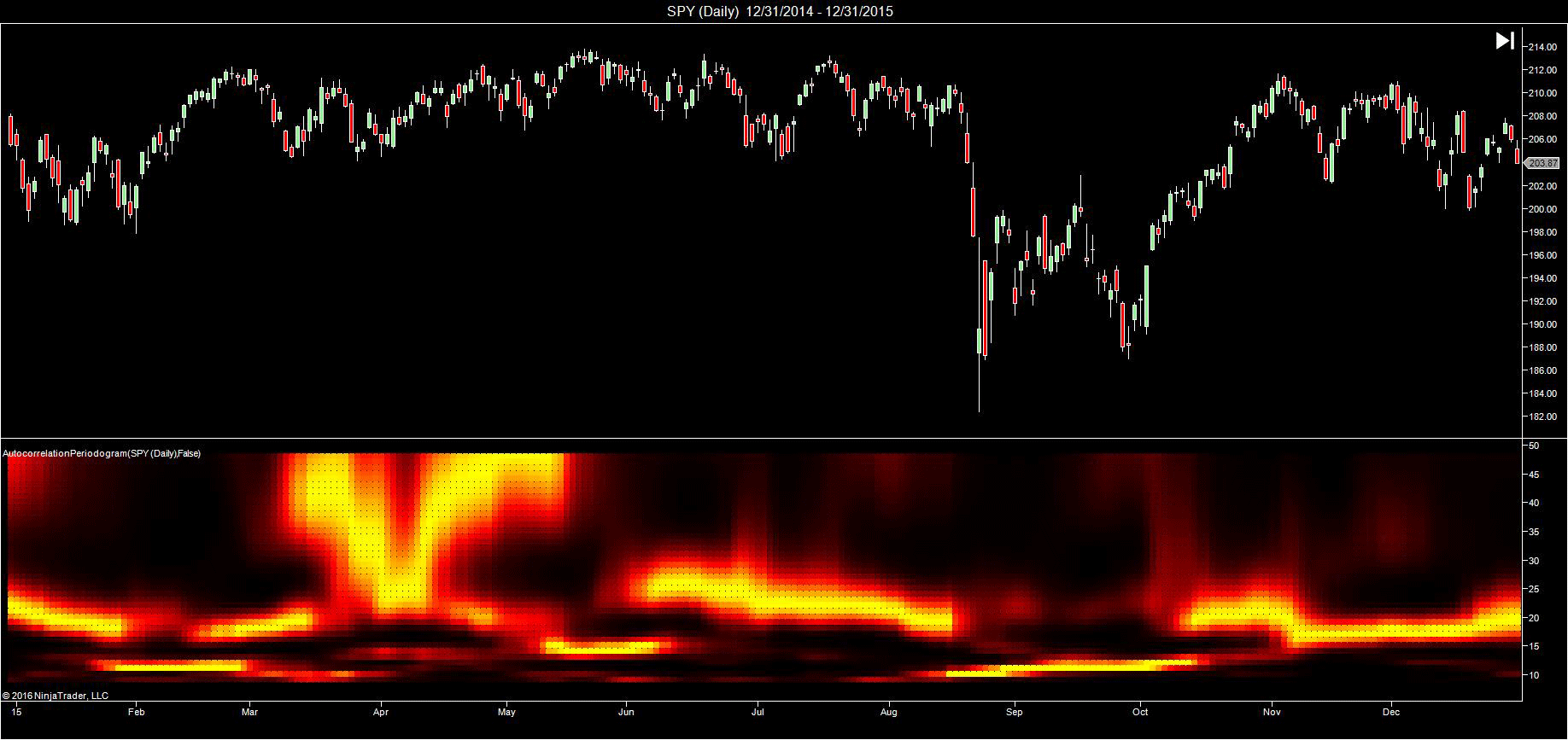Image resolution: width=1568 pixels, height=740 pixels.
Task: Click the 50 periodogram scale label
Action: click(x=1534, y=446)
